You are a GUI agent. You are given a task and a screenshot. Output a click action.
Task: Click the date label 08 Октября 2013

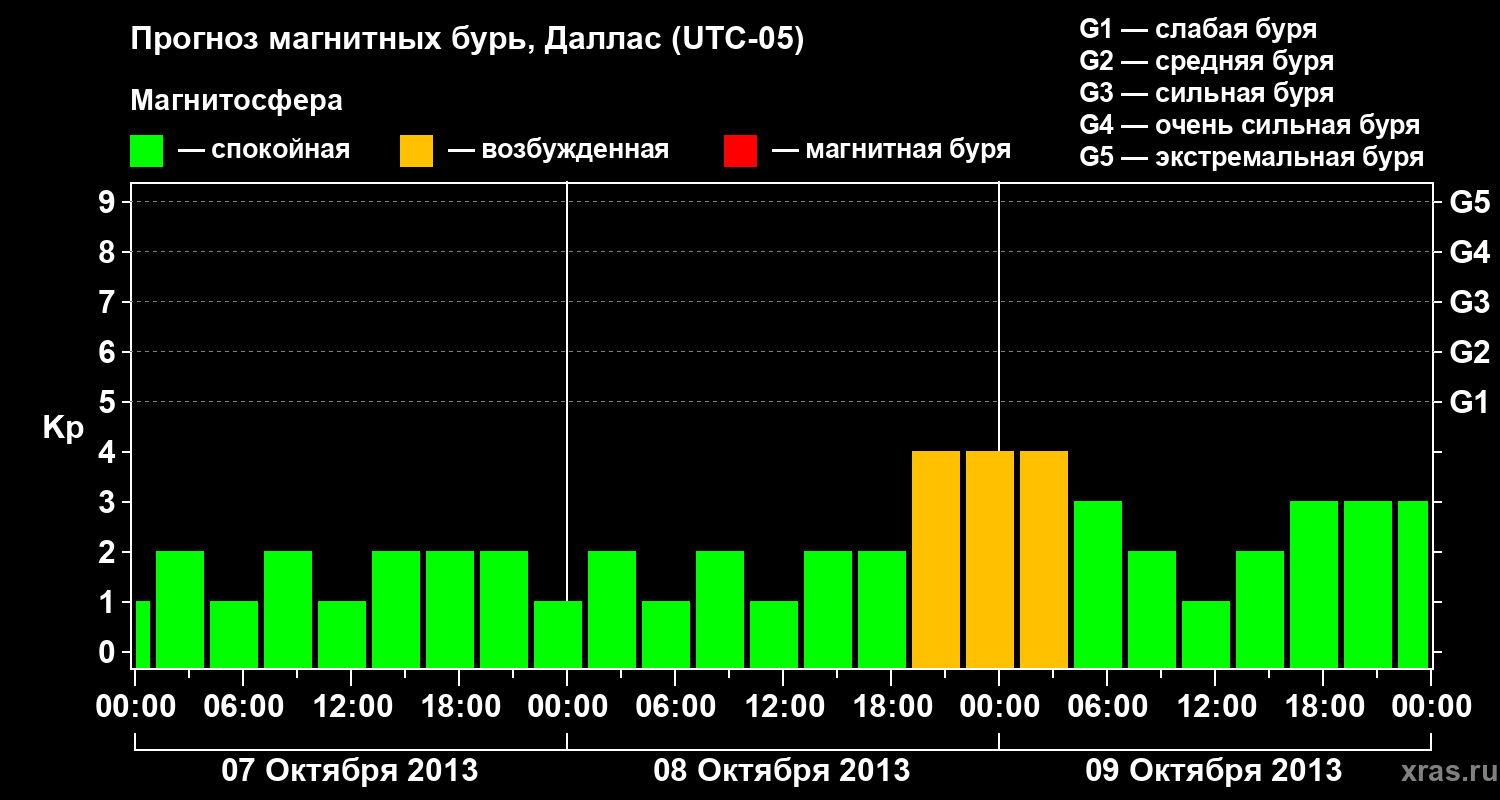click(x=782, y=770)
